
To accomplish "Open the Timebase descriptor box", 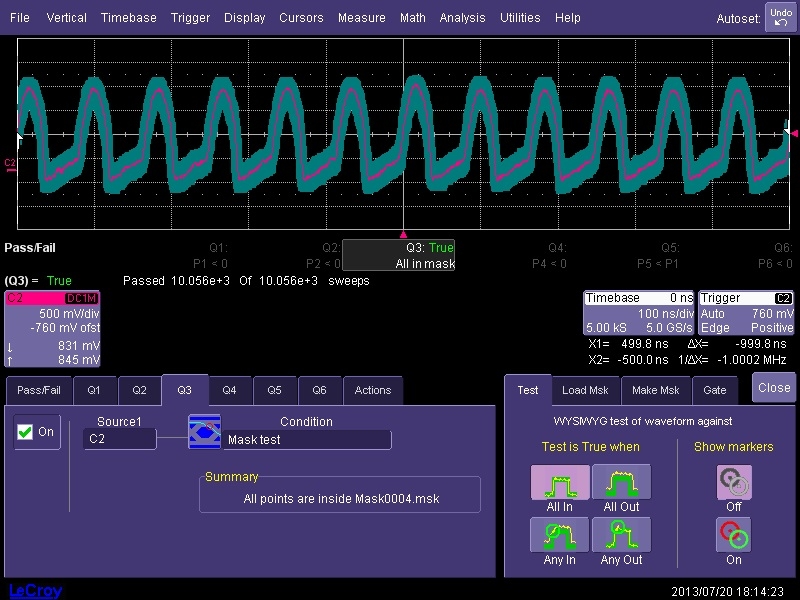I will pyautogui.click(x=638, y=313).
